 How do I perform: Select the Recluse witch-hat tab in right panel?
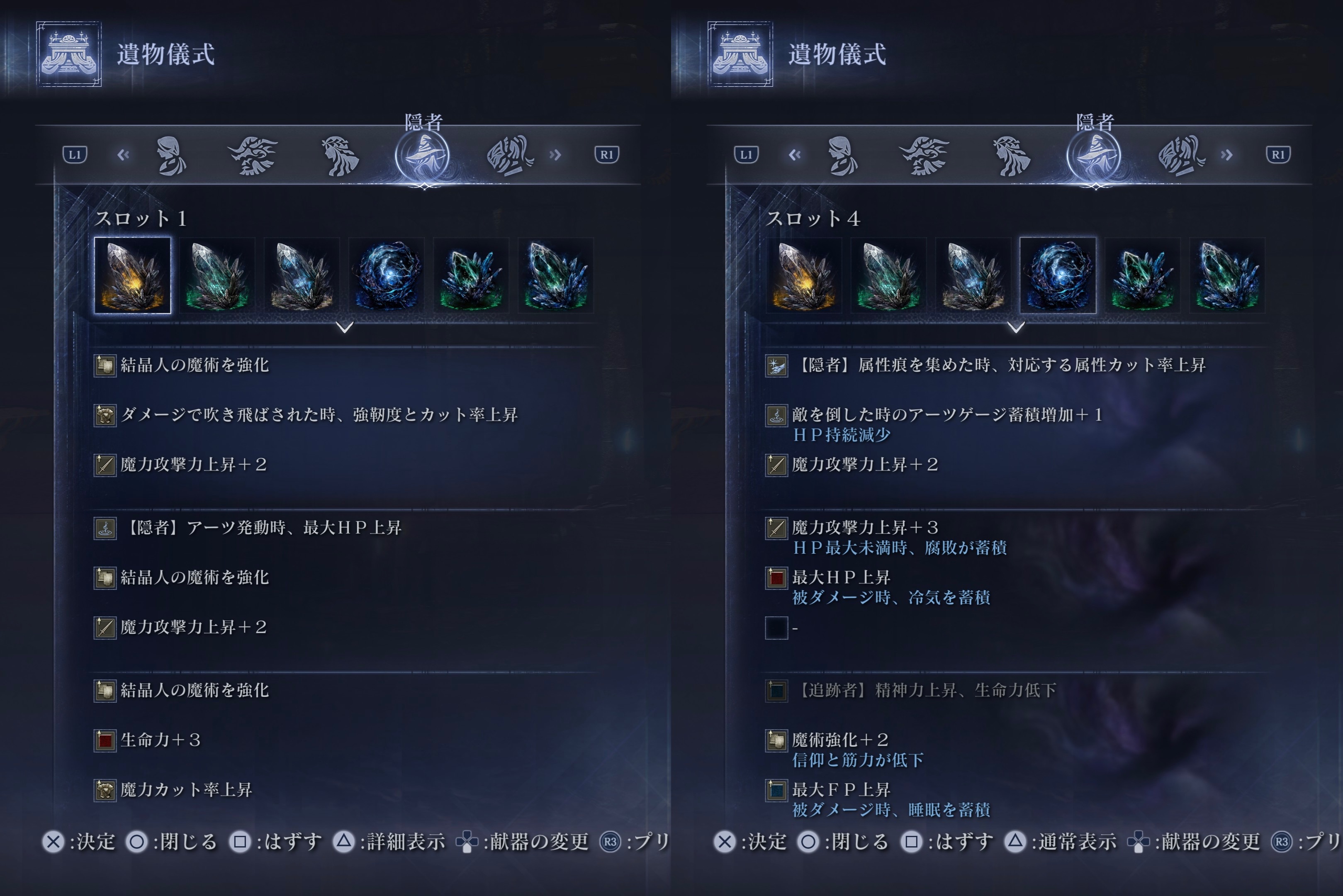tap(1094, 156)
